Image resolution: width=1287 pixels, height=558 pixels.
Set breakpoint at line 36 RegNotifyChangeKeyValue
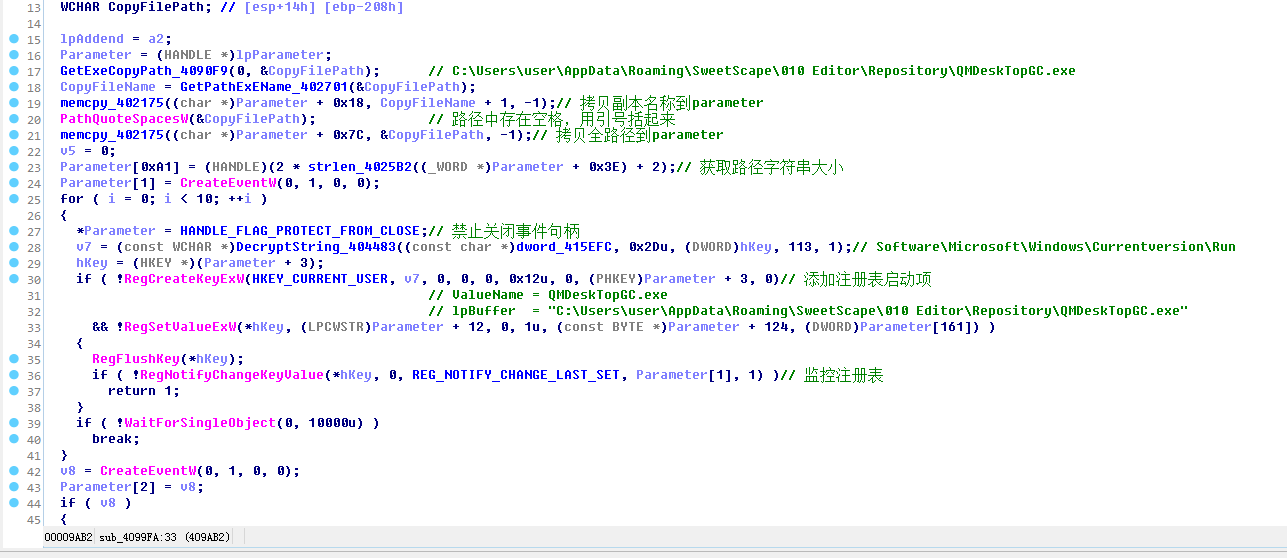coord(14,375)
